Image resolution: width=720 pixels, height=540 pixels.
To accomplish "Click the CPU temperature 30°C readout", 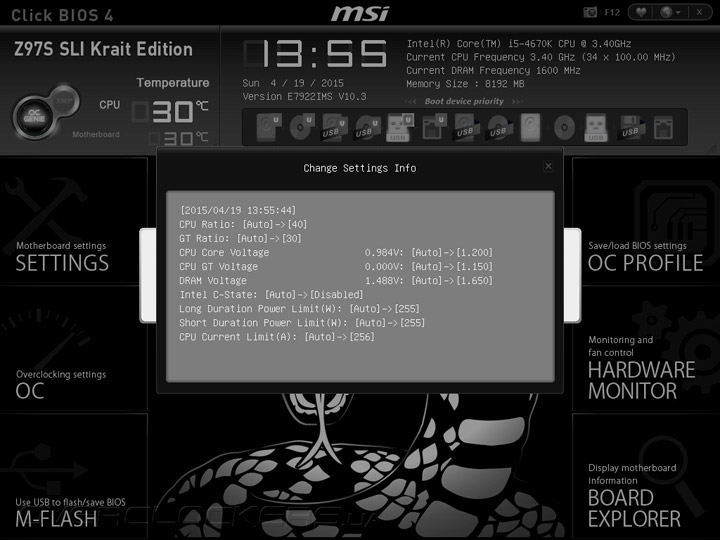I will click(170, 112).
